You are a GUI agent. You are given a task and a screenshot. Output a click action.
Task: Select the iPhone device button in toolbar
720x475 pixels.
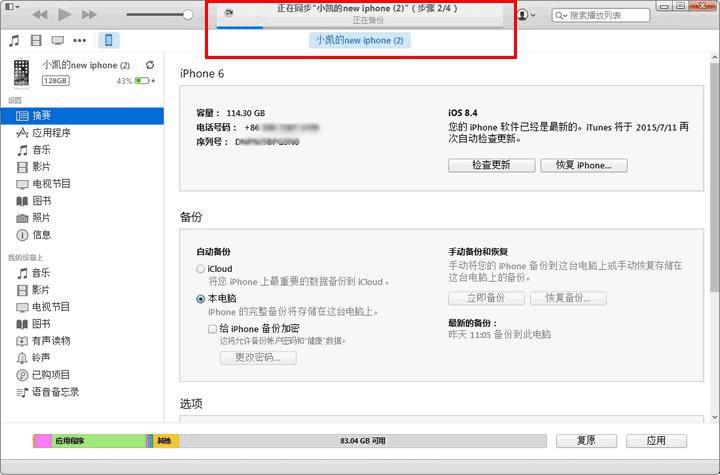click(109, 40)
